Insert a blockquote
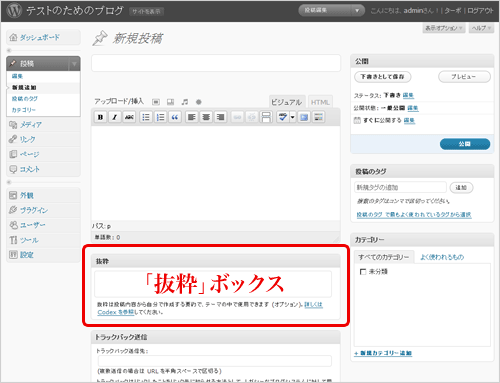 pos(175,117)
